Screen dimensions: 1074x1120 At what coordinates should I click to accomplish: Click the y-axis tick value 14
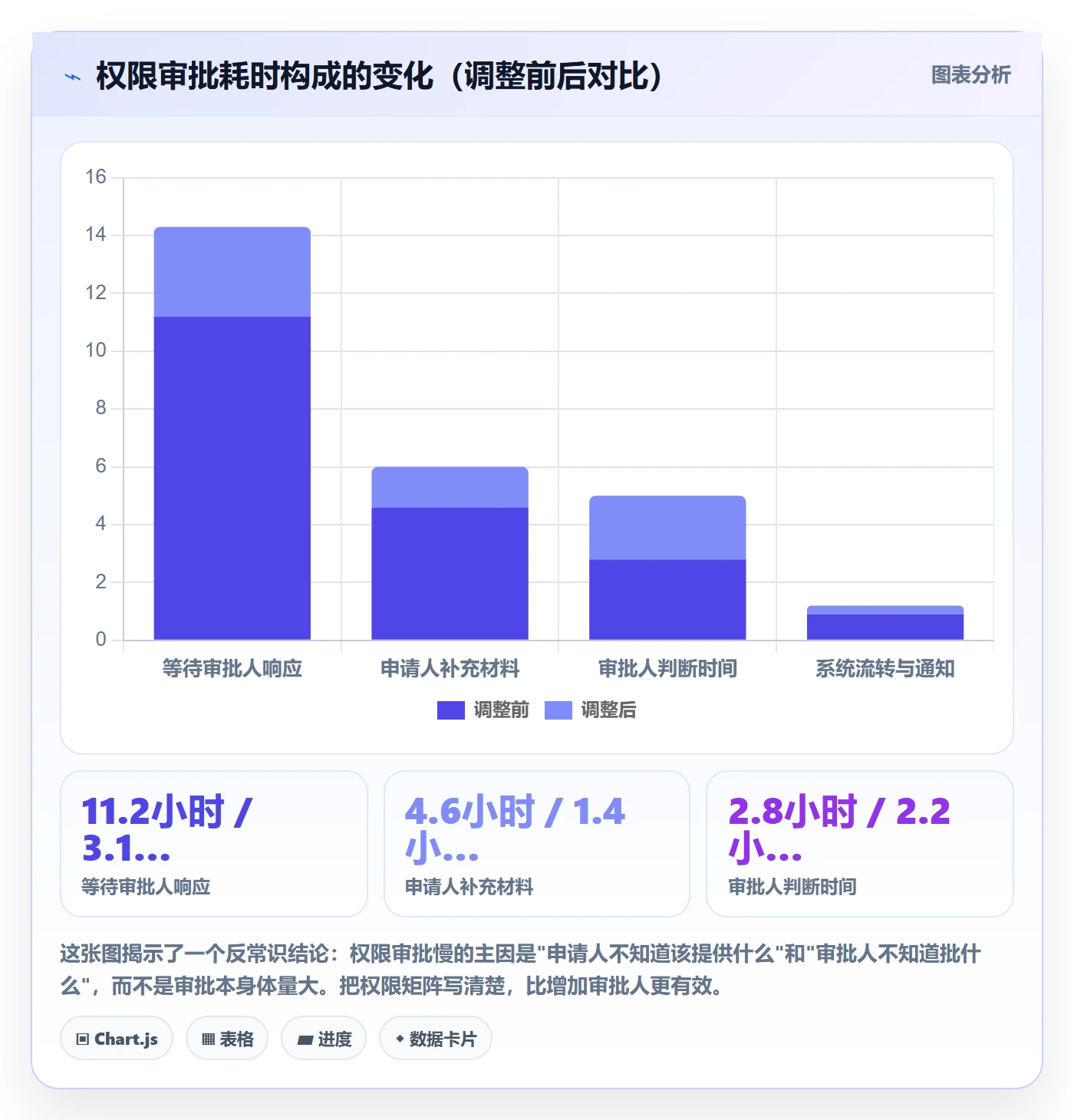(x=96, y=235)
